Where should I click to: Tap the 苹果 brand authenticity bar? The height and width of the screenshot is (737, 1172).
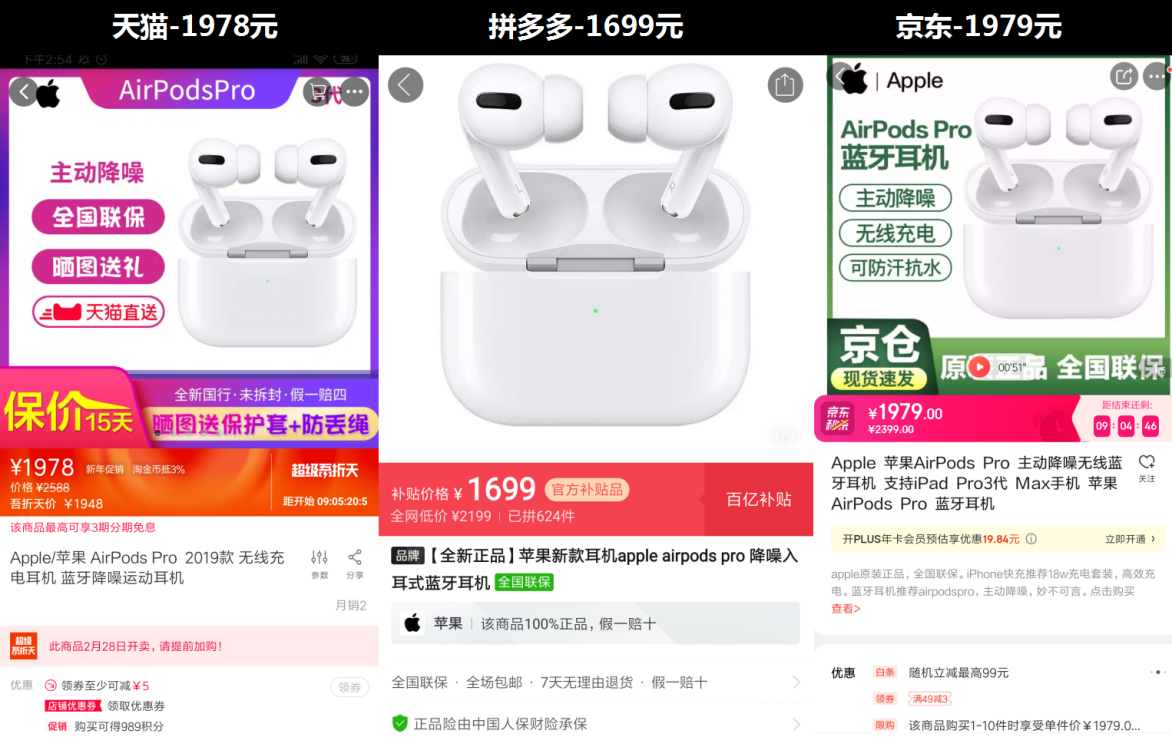595,623
